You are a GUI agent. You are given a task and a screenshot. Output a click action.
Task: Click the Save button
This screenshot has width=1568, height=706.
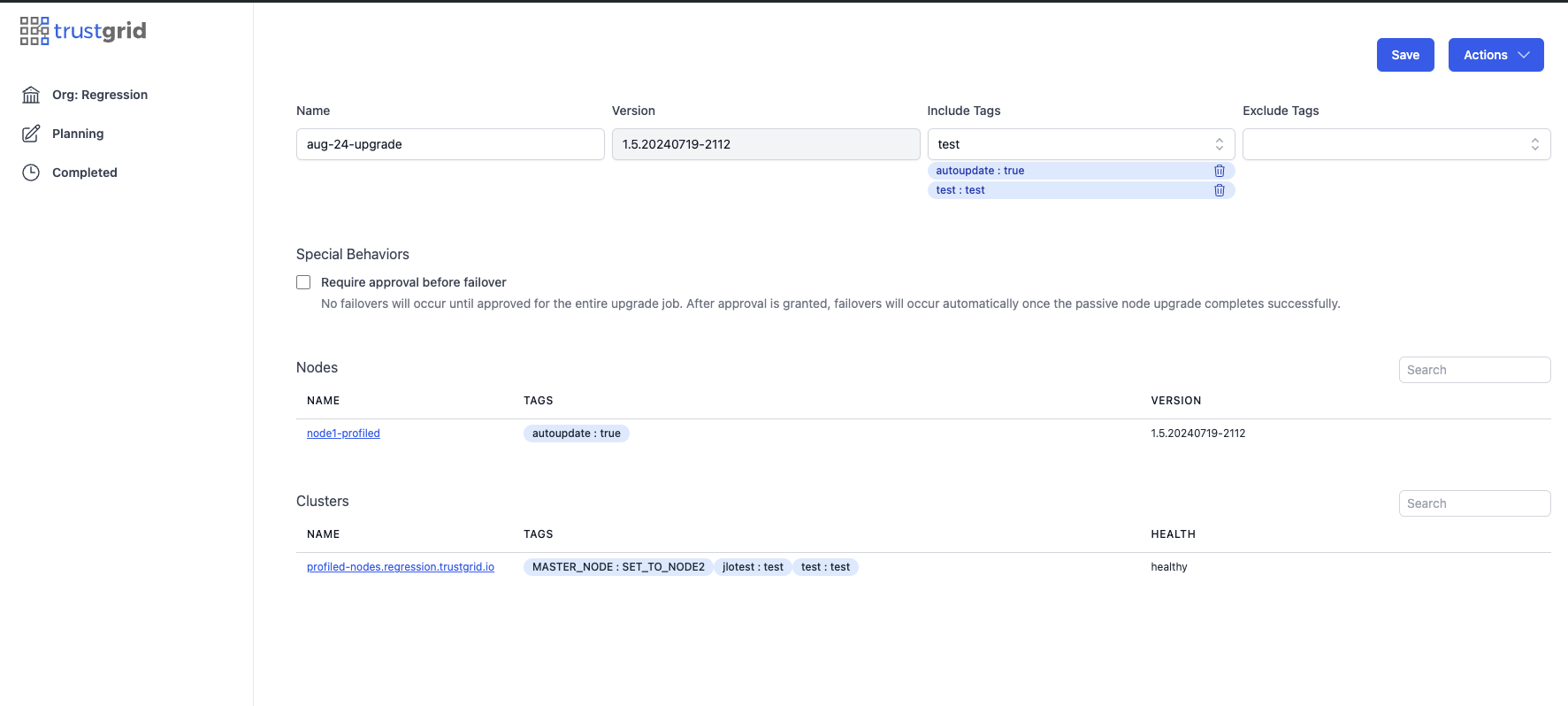(x=1405, y=55)
